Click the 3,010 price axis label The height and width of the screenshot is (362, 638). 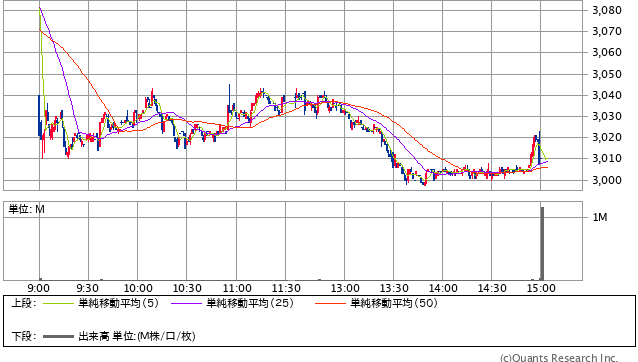(x=607, y=159)
